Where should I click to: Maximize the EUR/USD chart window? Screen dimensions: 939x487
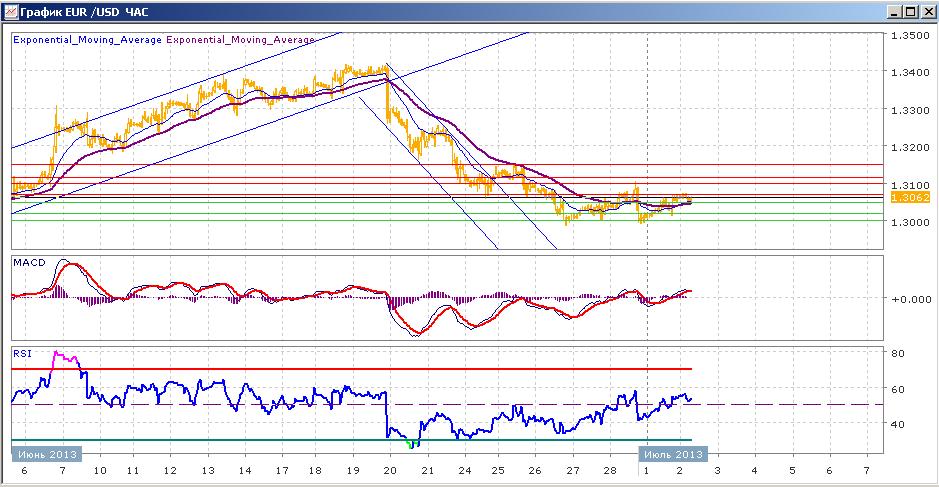pyautogui.click(x=910, y=11)
